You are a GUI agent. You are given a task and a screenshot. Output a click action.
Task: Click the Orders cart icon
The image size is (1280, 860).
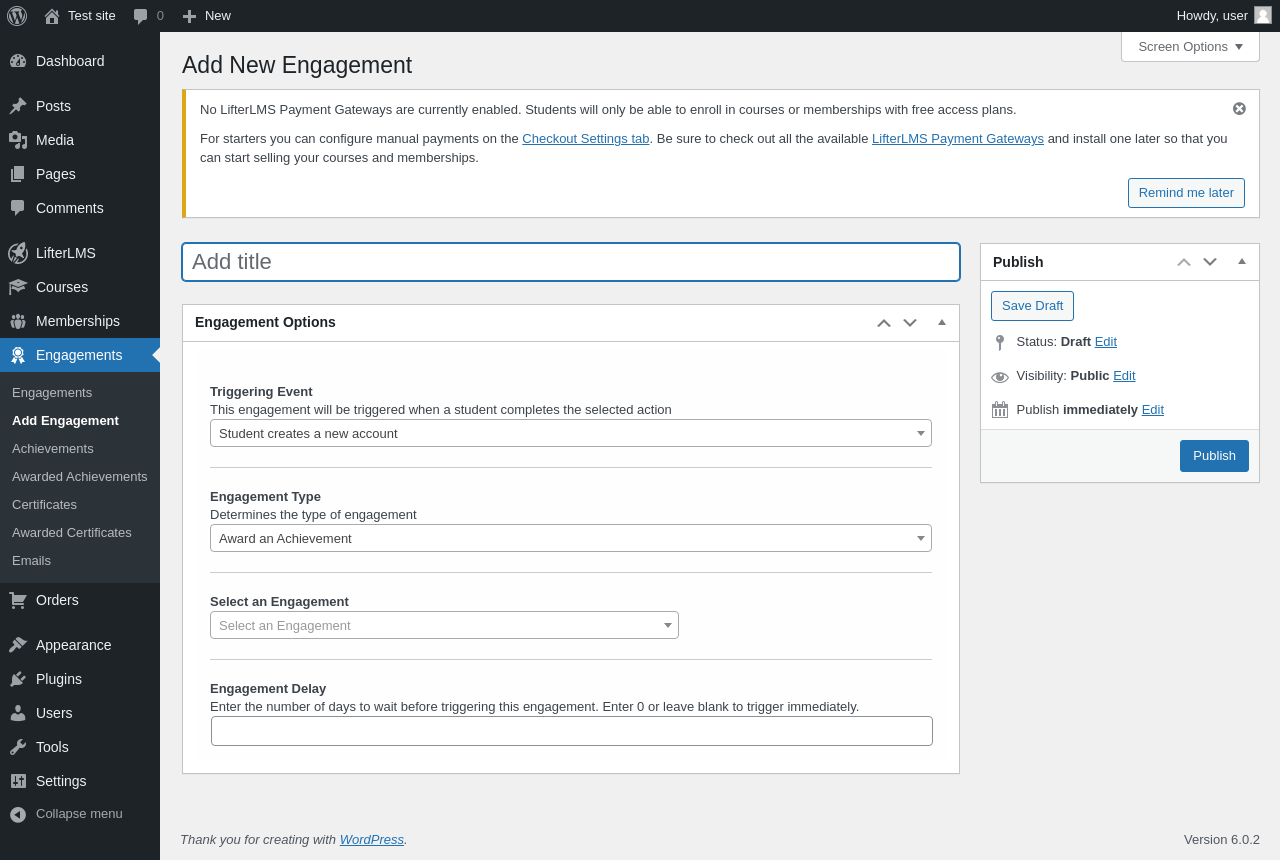pyautogui.click(x=17, y=600)
